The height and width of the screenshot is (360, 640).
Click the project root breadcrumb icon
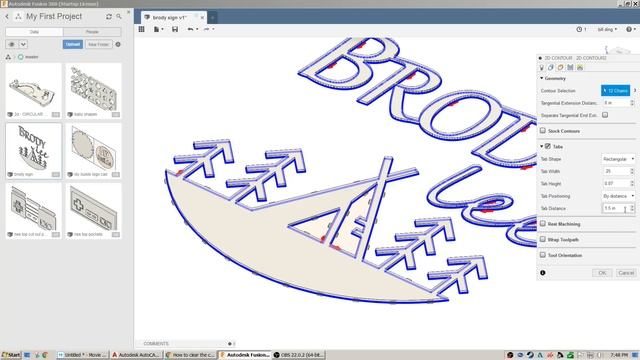(8, 57)
